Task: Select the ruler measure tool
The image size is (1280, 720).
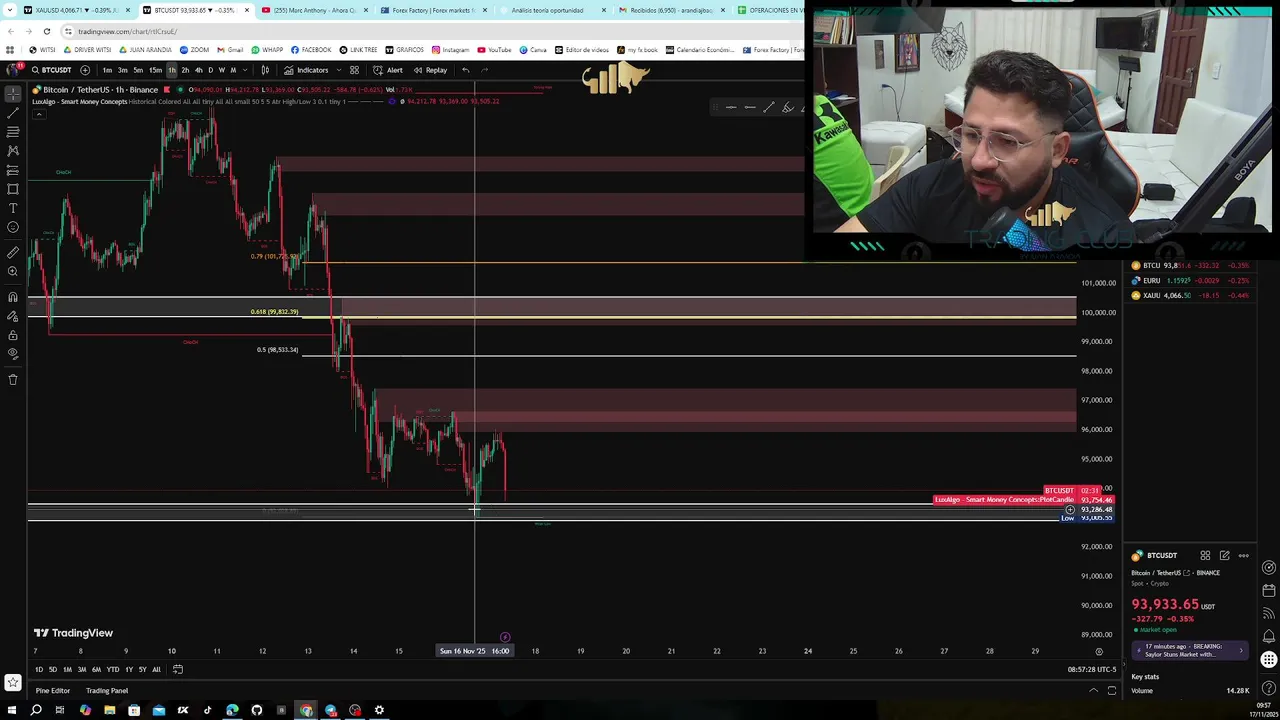Action: pyautogui.click(x=13, y=252)
